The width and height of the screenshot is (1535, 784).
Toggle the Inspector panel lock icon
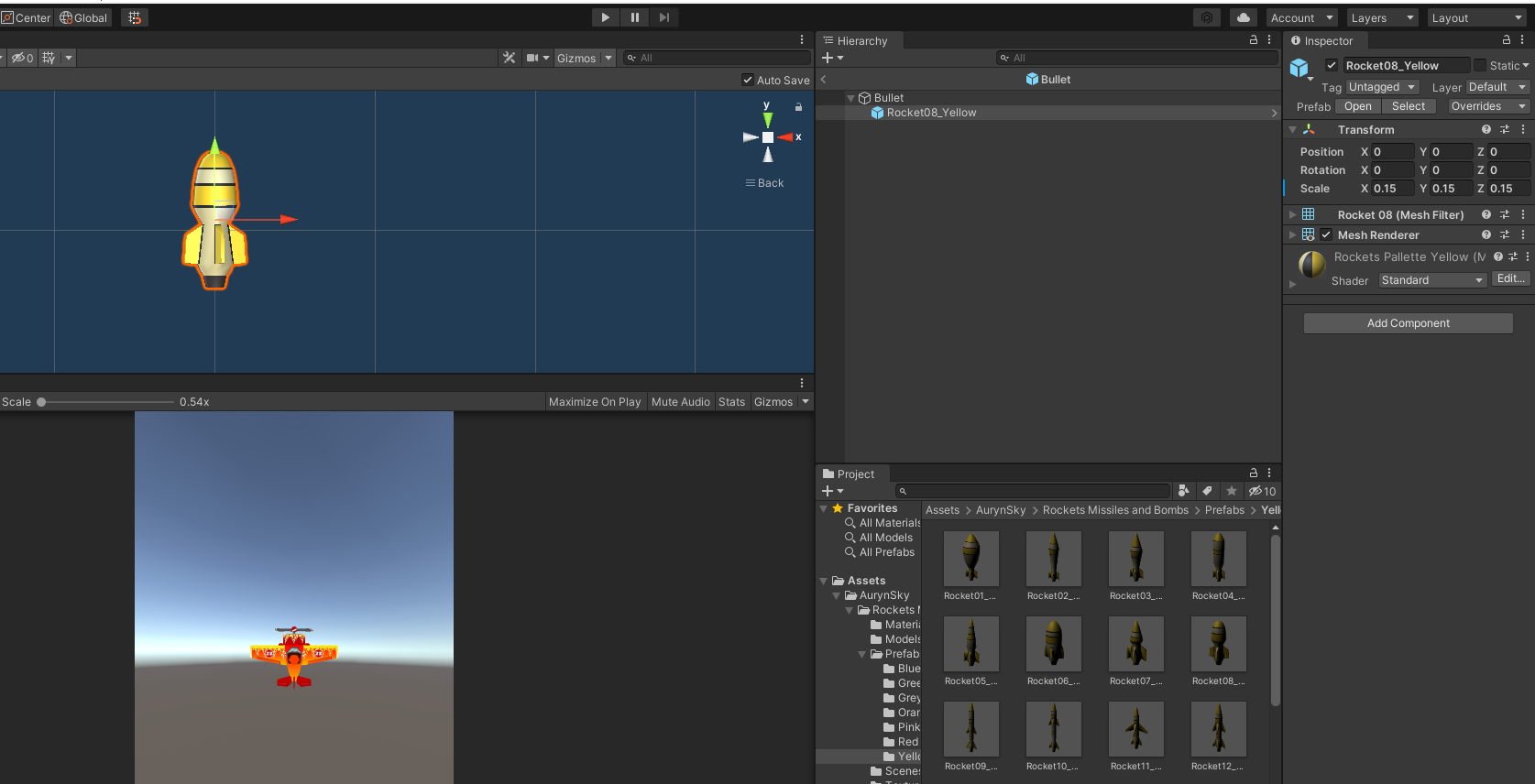(1507, 40)
